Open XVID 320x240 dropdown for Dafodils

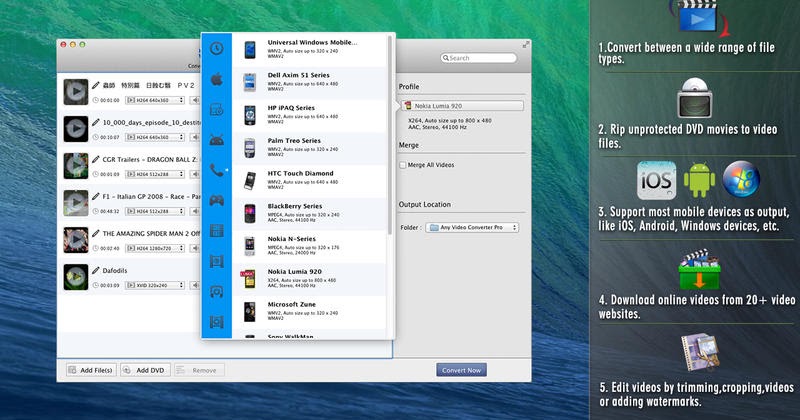click(155, 285)
